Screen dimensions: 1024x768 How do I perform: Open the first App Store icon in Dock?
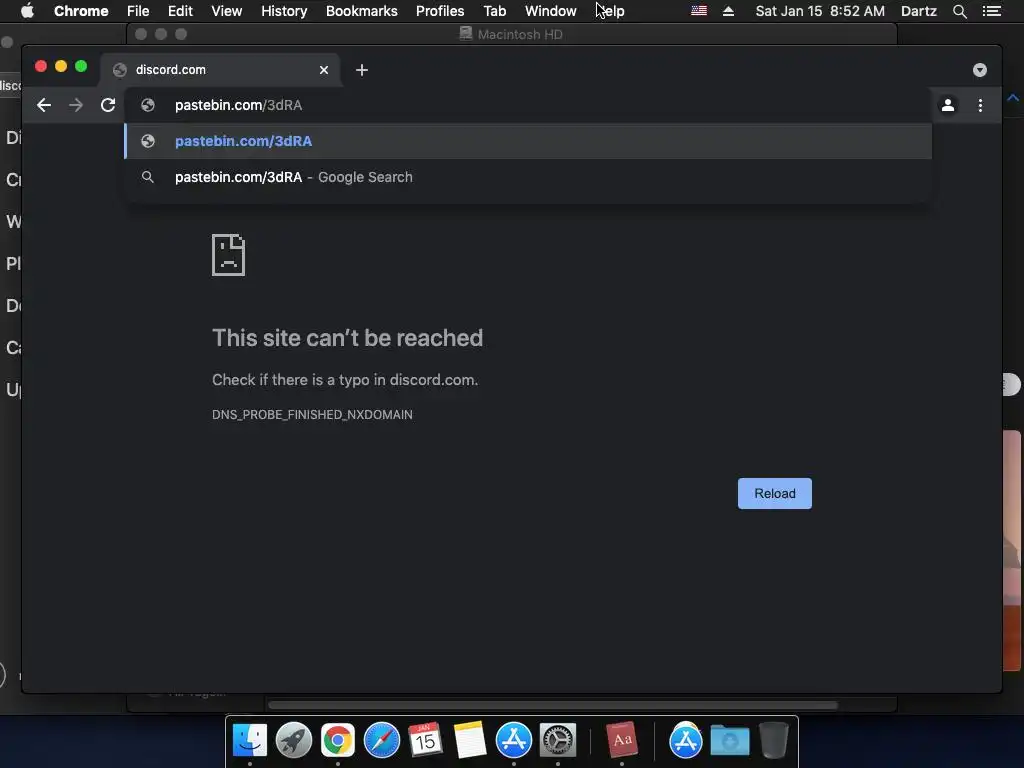coord(514,740)
